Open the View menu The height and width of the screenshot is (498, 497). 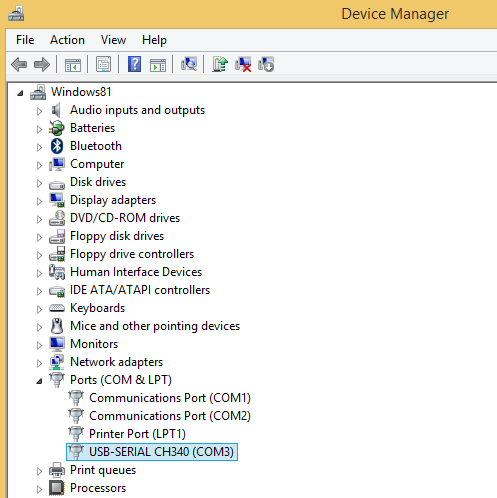pyautogui.click(x=113, y=40)
